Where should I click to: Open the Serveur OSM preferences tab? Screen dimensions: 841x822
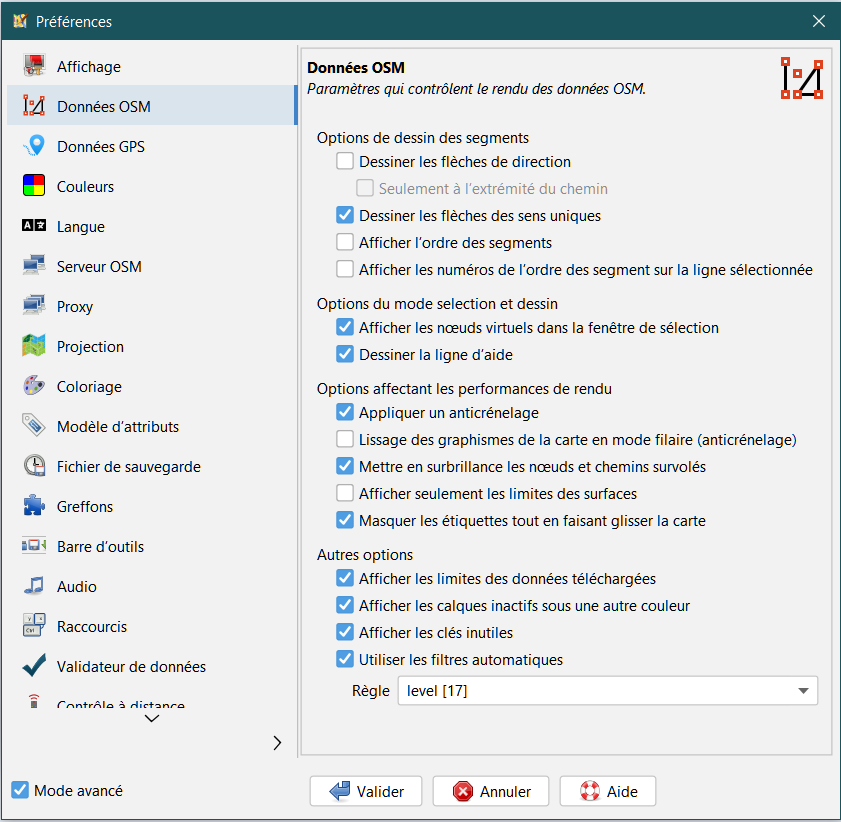99,267
